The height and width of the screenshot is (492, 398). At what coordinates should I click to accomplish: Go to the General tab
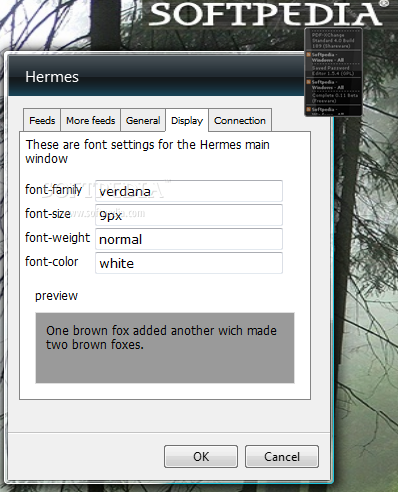[x=143, y=120]
